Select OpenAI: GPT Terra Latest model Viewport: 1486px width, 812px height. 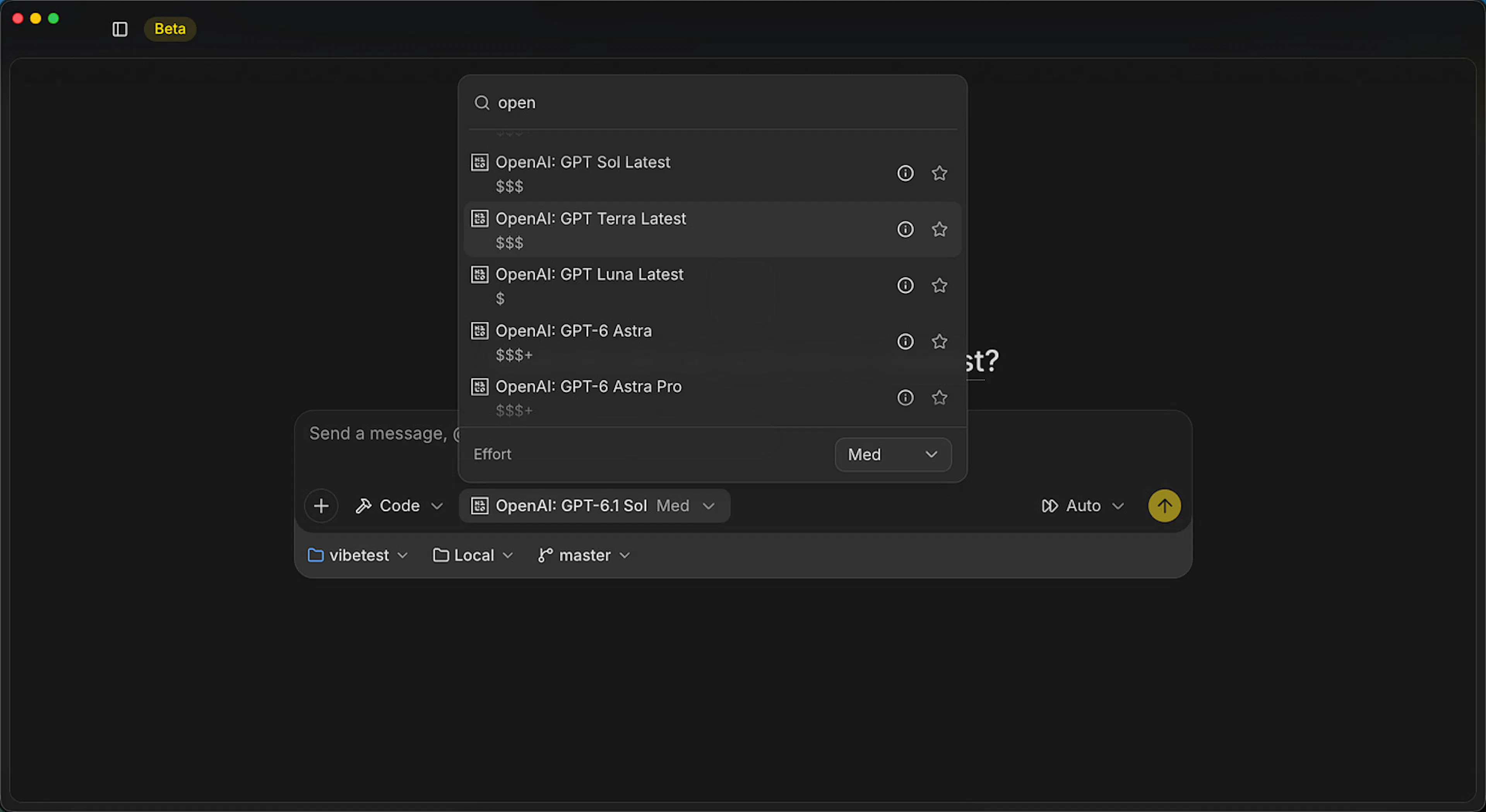[712, 229]
